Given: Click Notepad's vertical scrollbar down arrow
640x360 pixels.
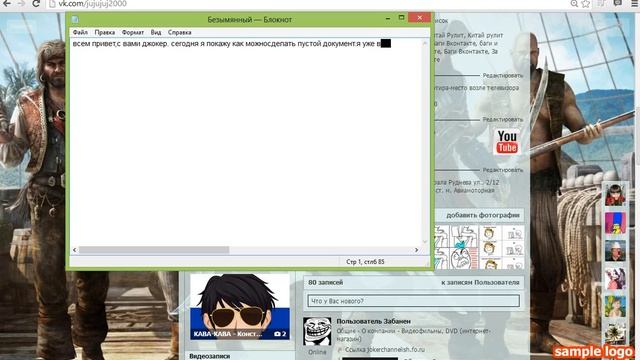Looking at the screenshot, I should tap(425, 242).
